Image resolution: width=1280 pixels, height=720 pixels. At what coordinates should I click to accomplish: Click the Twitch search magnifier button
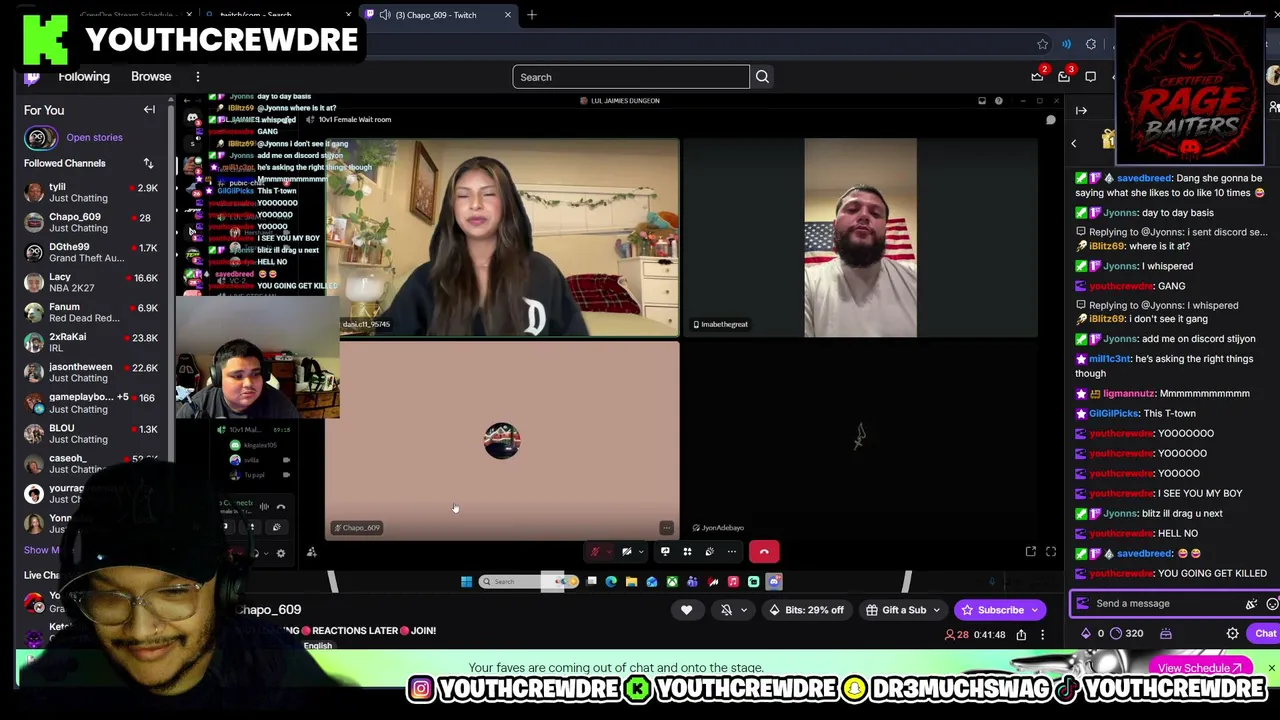pos(762,77)
